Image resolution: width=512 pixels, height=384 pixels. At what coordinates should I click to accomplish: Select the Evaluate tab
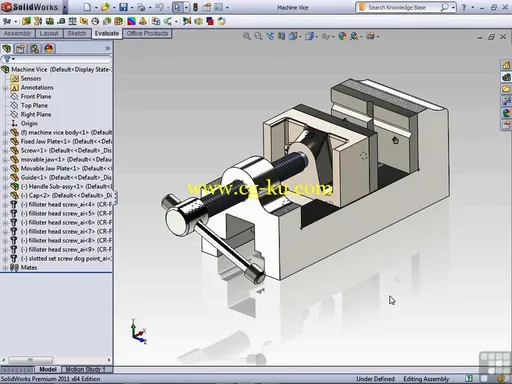107,33
